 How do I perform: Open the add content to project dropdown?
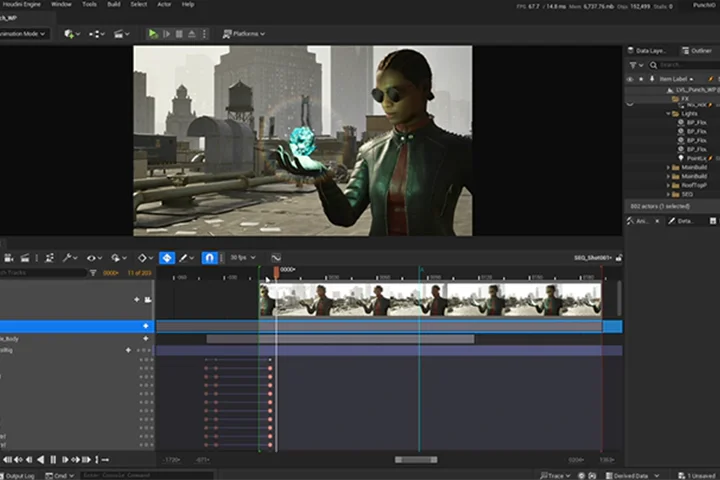72,34
